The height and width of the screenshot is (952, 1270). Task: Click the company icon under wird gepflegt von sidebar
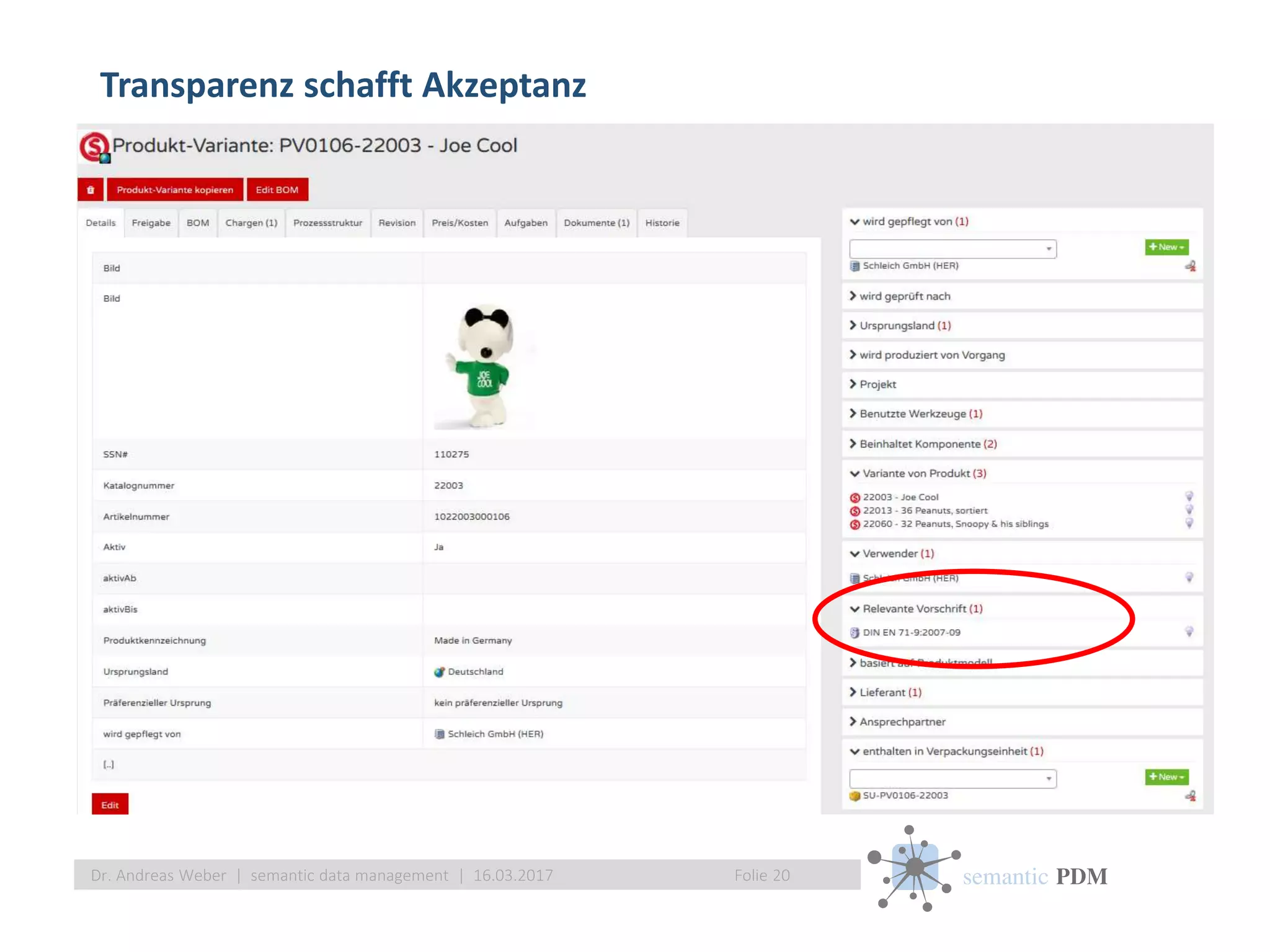click(855, 267)
